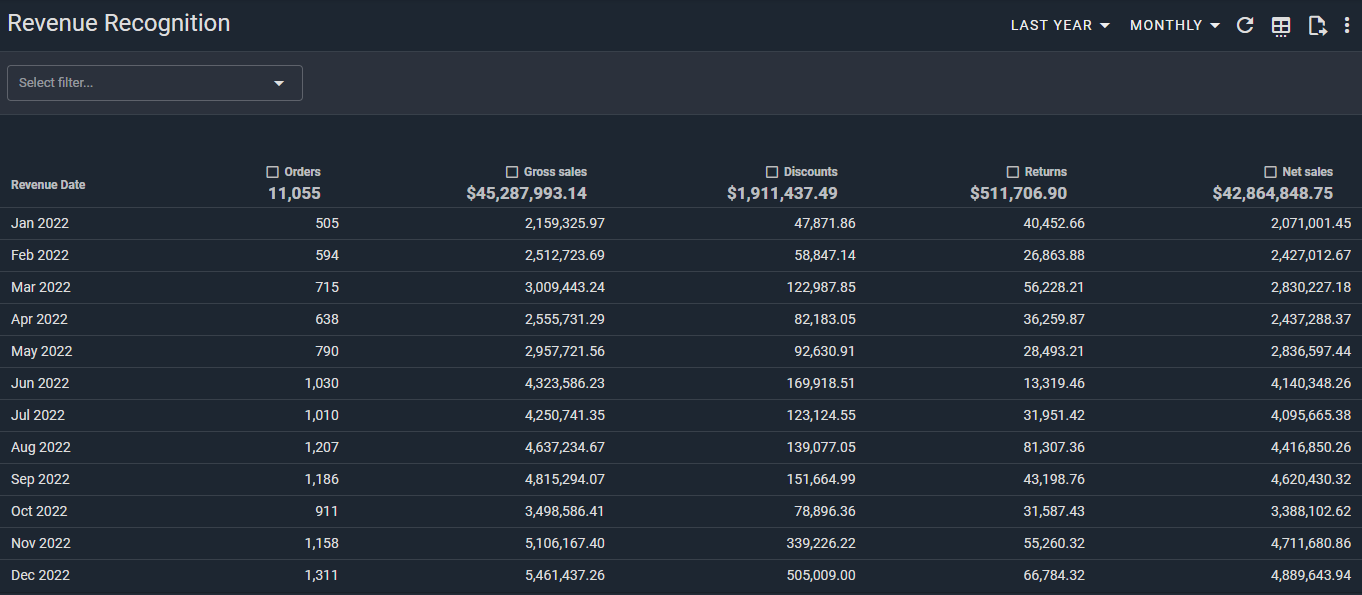Open the table view options icon
The image size is (1362, 595).
[1281, 26]
